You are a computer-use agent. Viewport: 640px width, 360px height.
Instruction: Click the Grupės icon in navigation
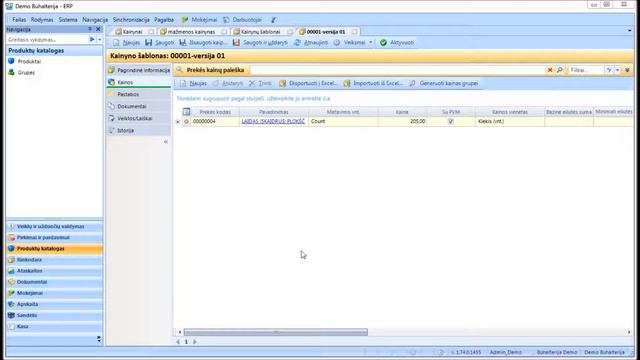tap(11, 72)
